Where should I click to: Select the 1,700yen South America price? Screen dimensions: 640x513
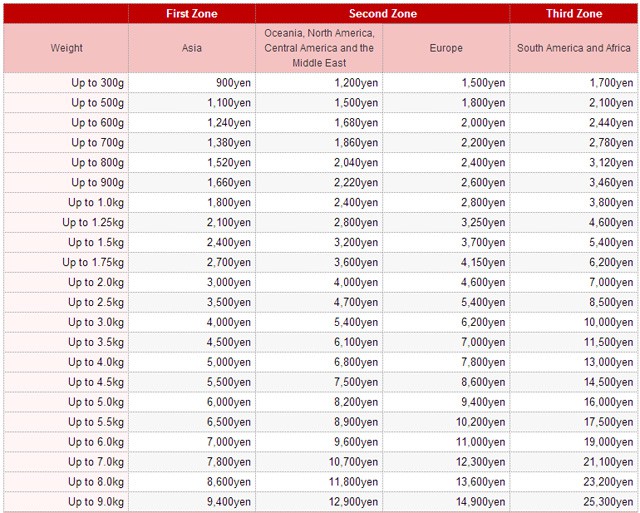(611, 83)
